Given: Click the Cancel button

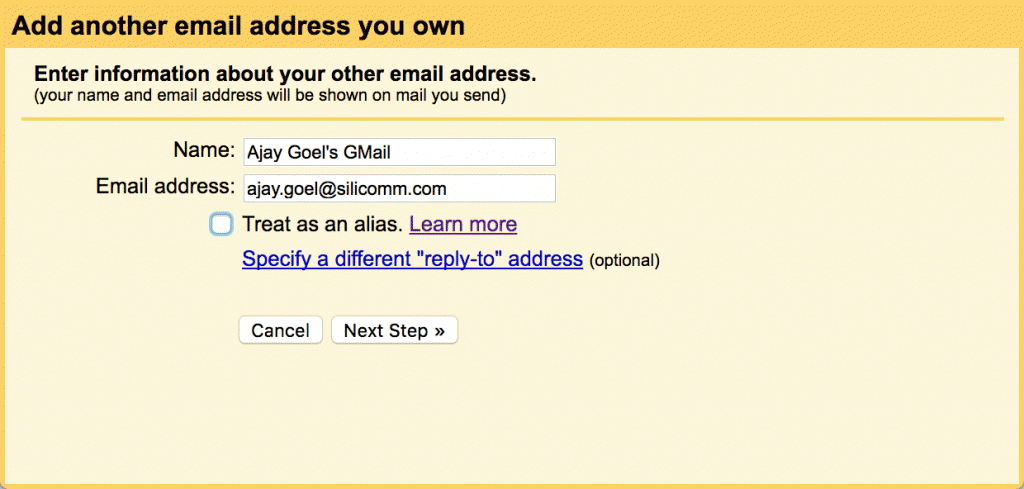Looking at the screenshot, I should (x=281, y=330).
